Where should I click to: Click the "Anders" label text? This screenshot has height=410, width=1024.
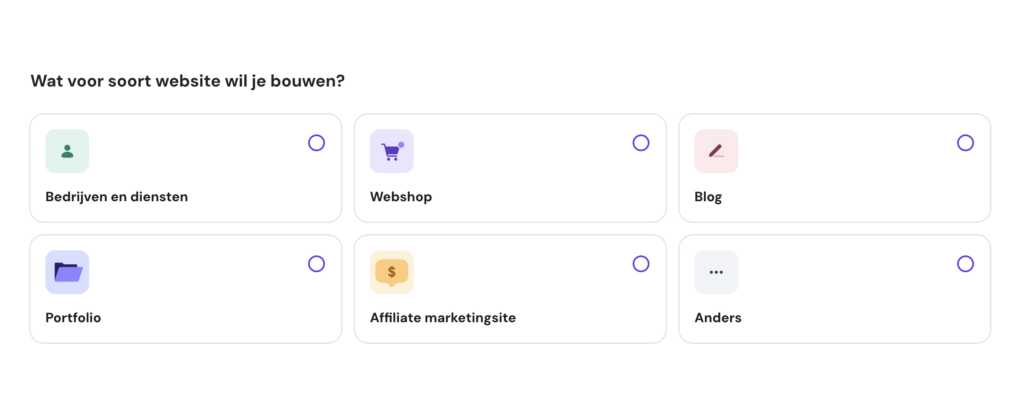point(718,318)
